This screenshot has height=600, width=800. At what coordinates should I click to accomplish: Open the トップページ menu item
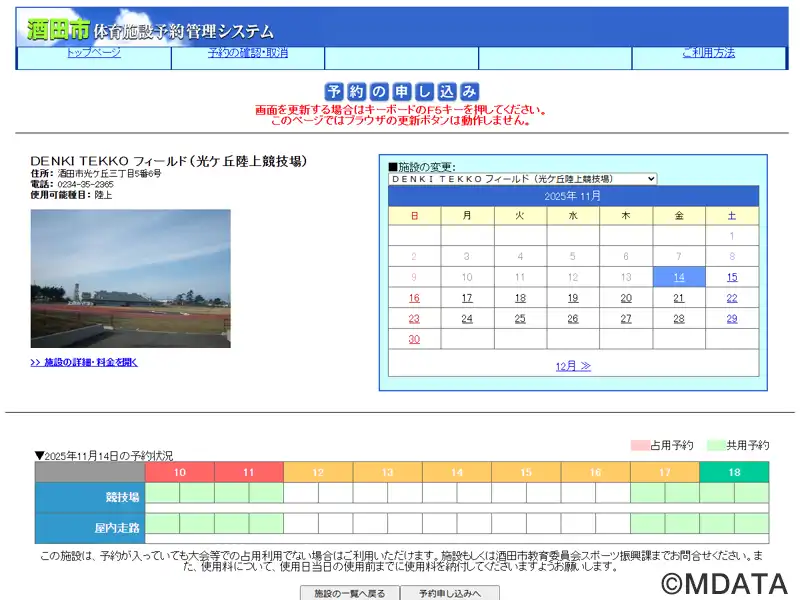(x=94, y=53)
